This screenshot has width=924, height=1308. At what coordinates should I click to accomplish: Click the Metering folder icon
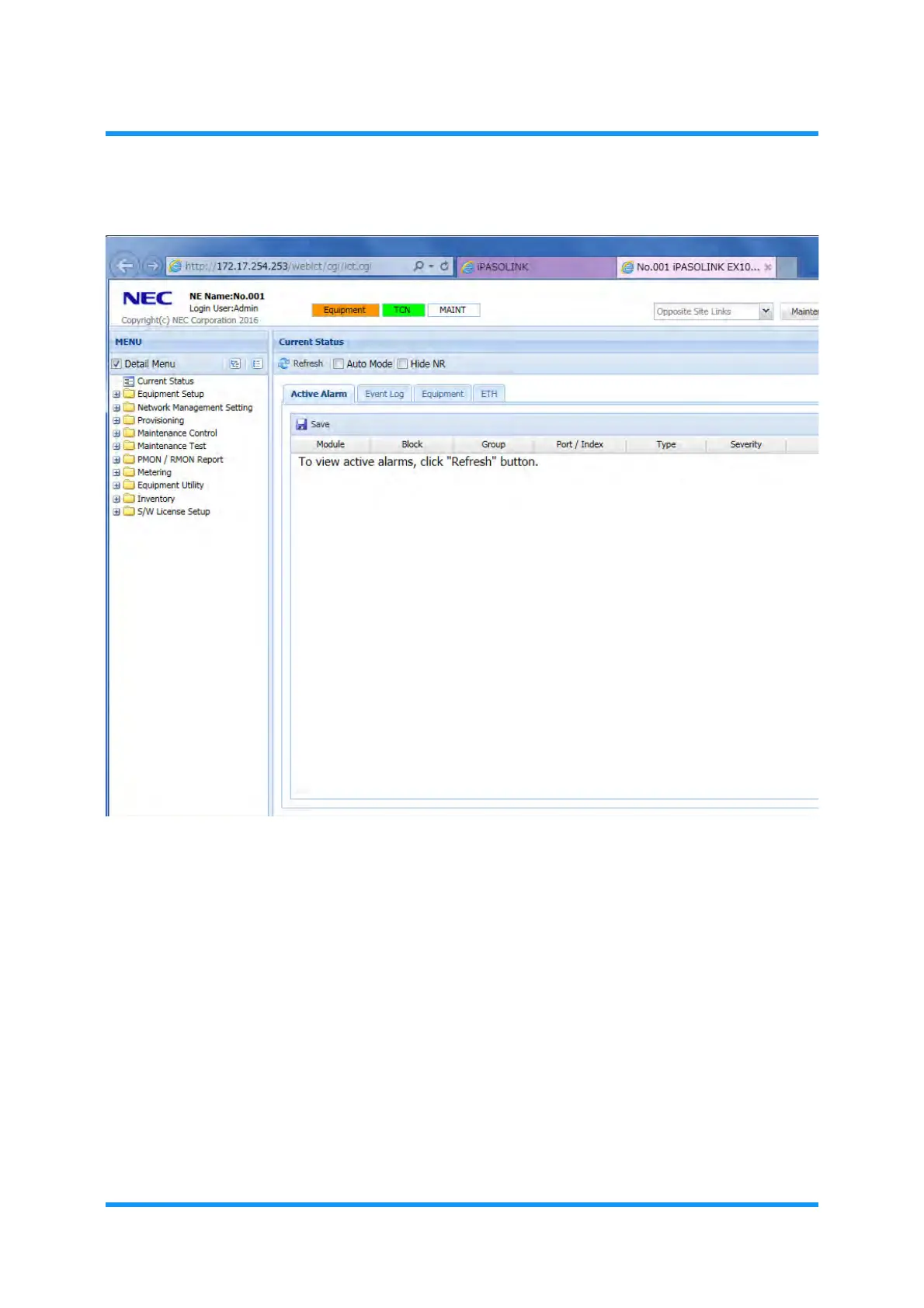(129, 472)
